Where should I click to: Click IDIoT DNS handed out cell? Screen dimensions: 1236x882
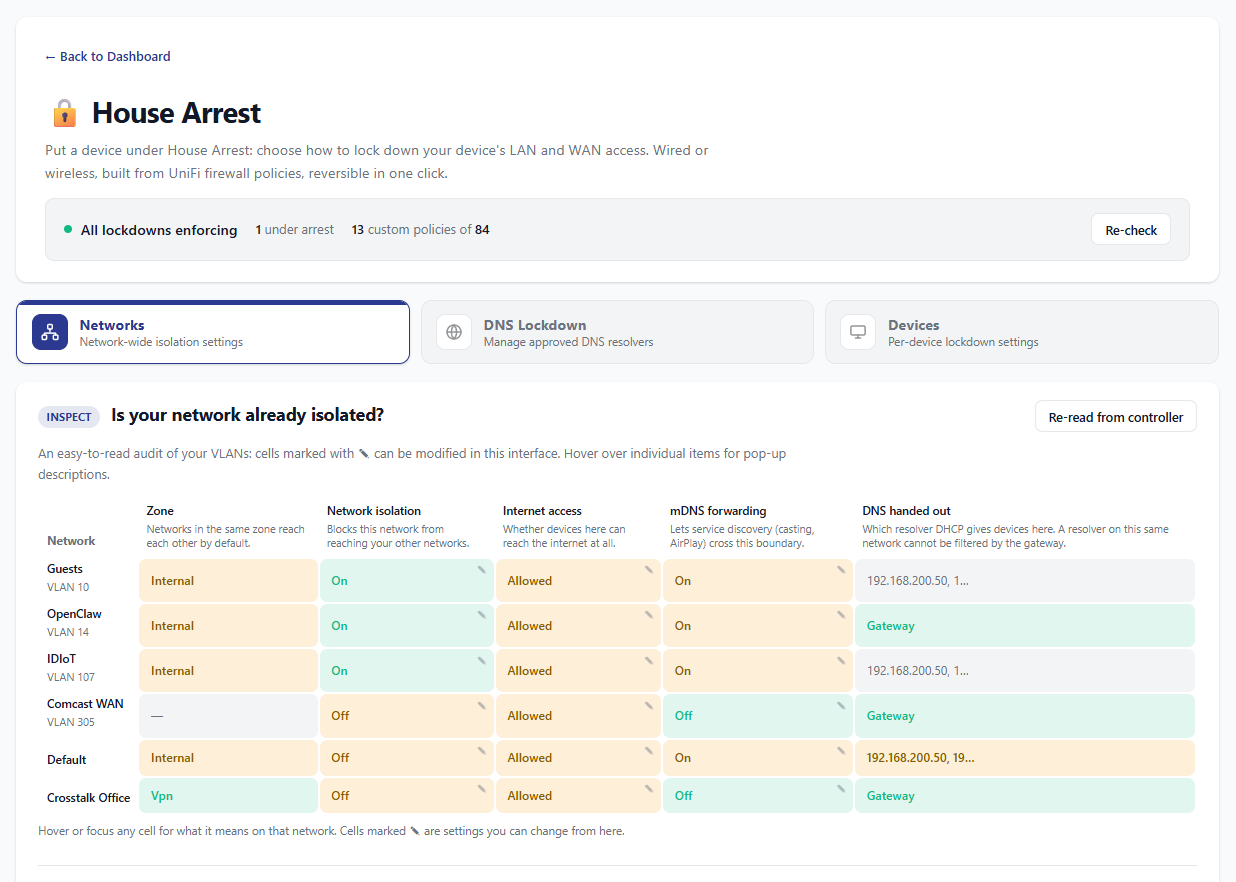pos(1025,670)
